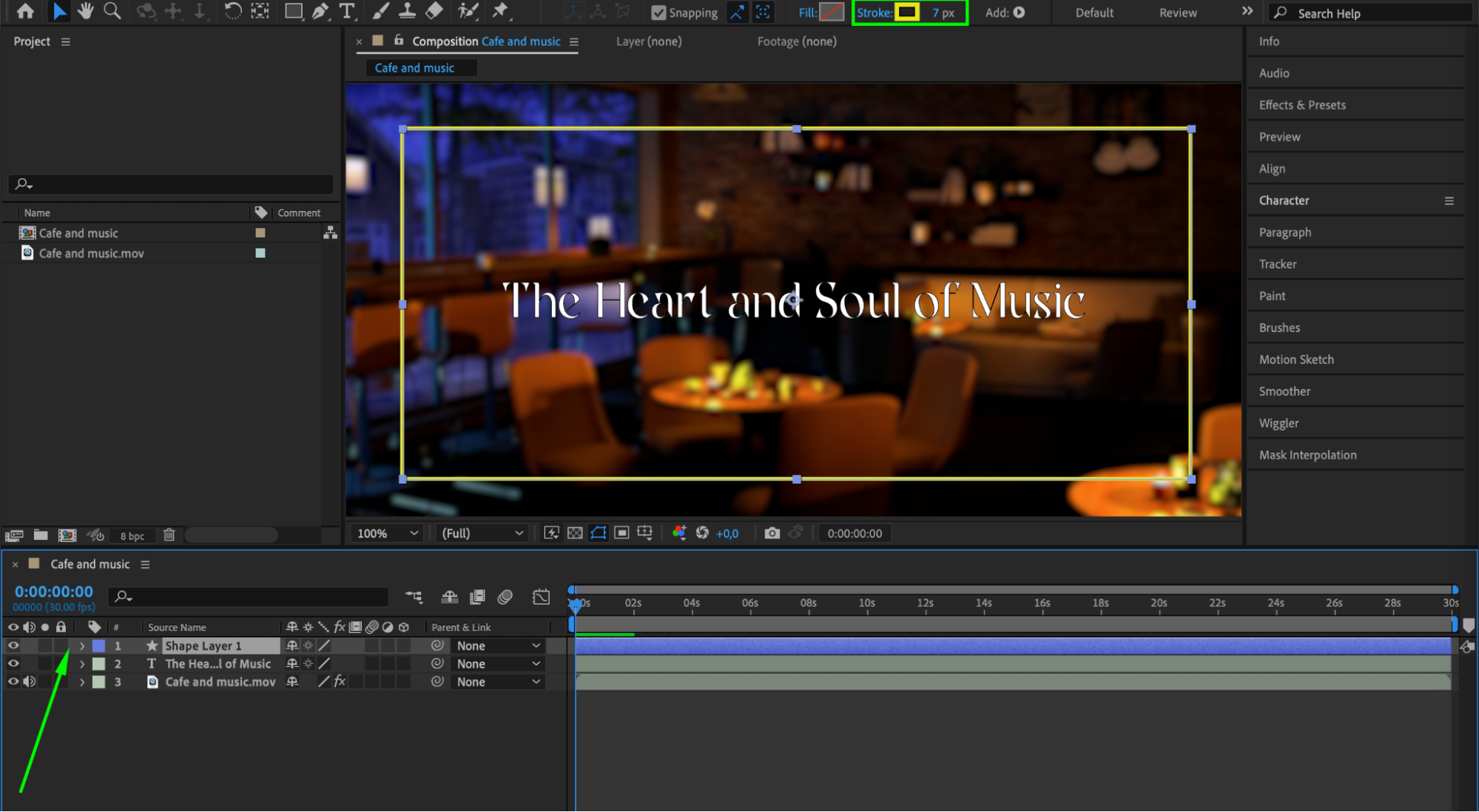Select the Rotation tool
Viewport: 1479px width, 812px height.
(232, 11)
